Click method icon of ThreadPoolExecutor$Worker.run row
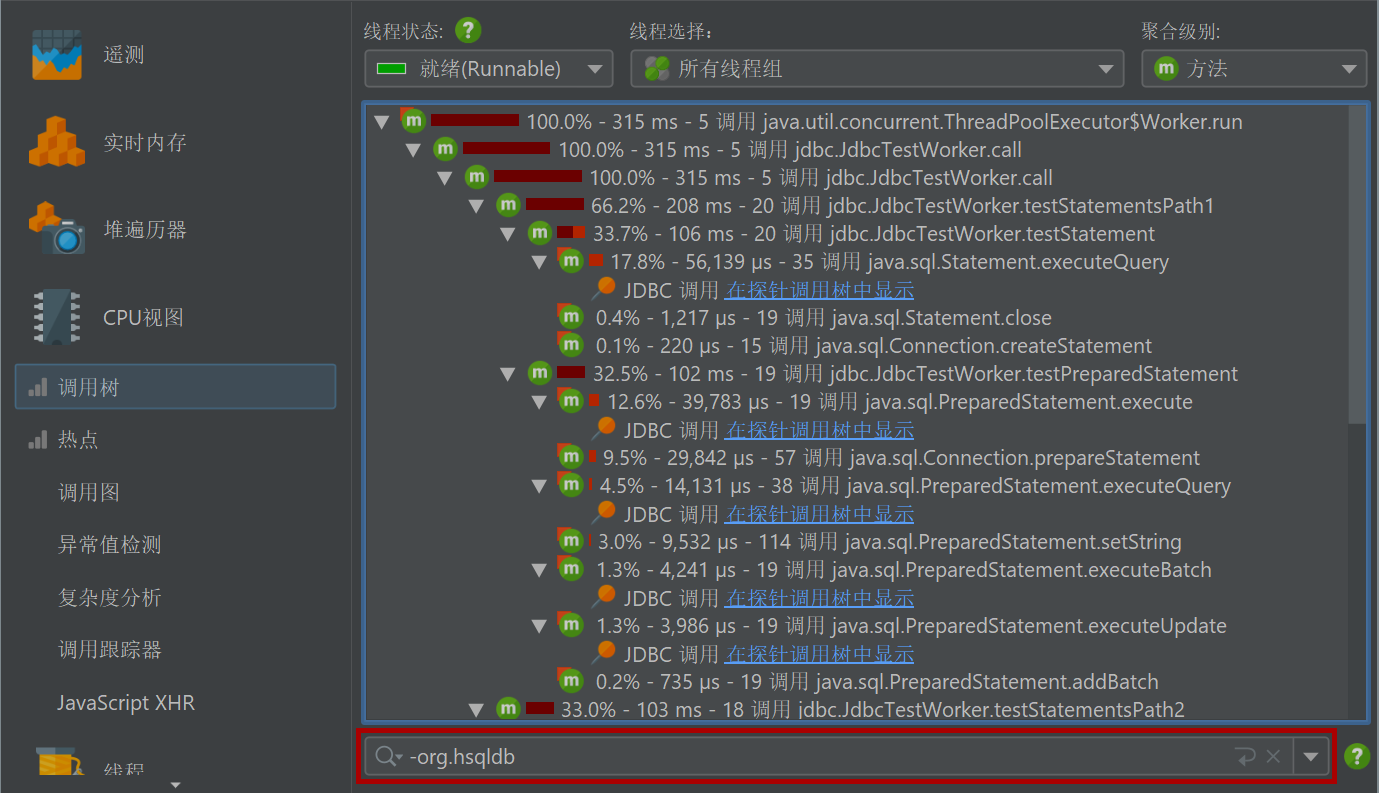 413,121
